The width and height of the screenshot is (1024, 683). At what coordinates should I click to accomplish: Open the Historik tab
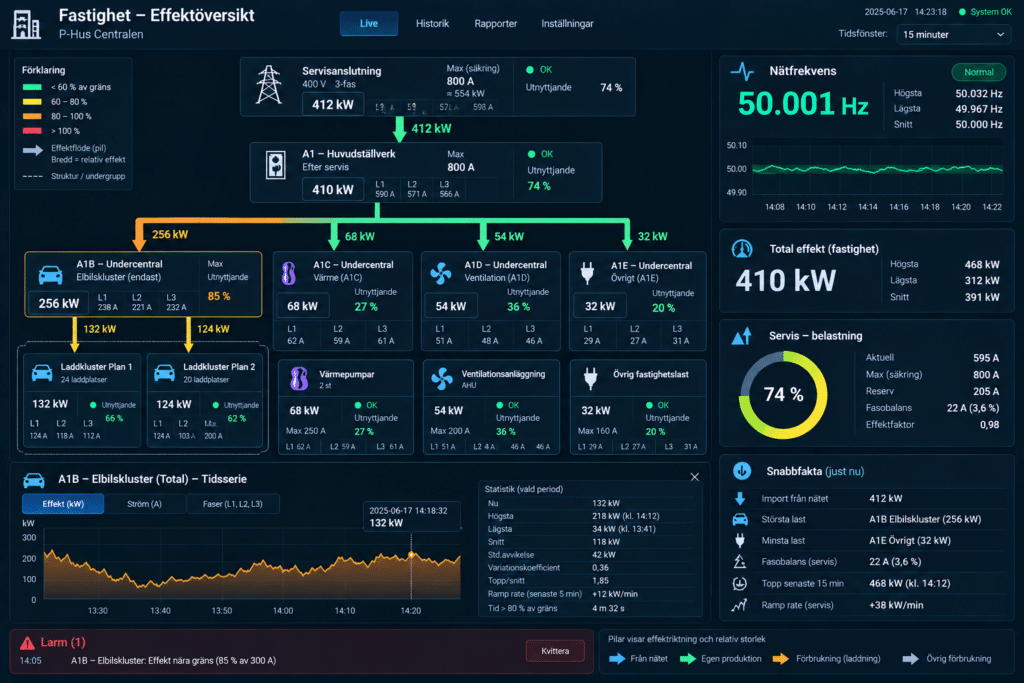coord(432,24)
